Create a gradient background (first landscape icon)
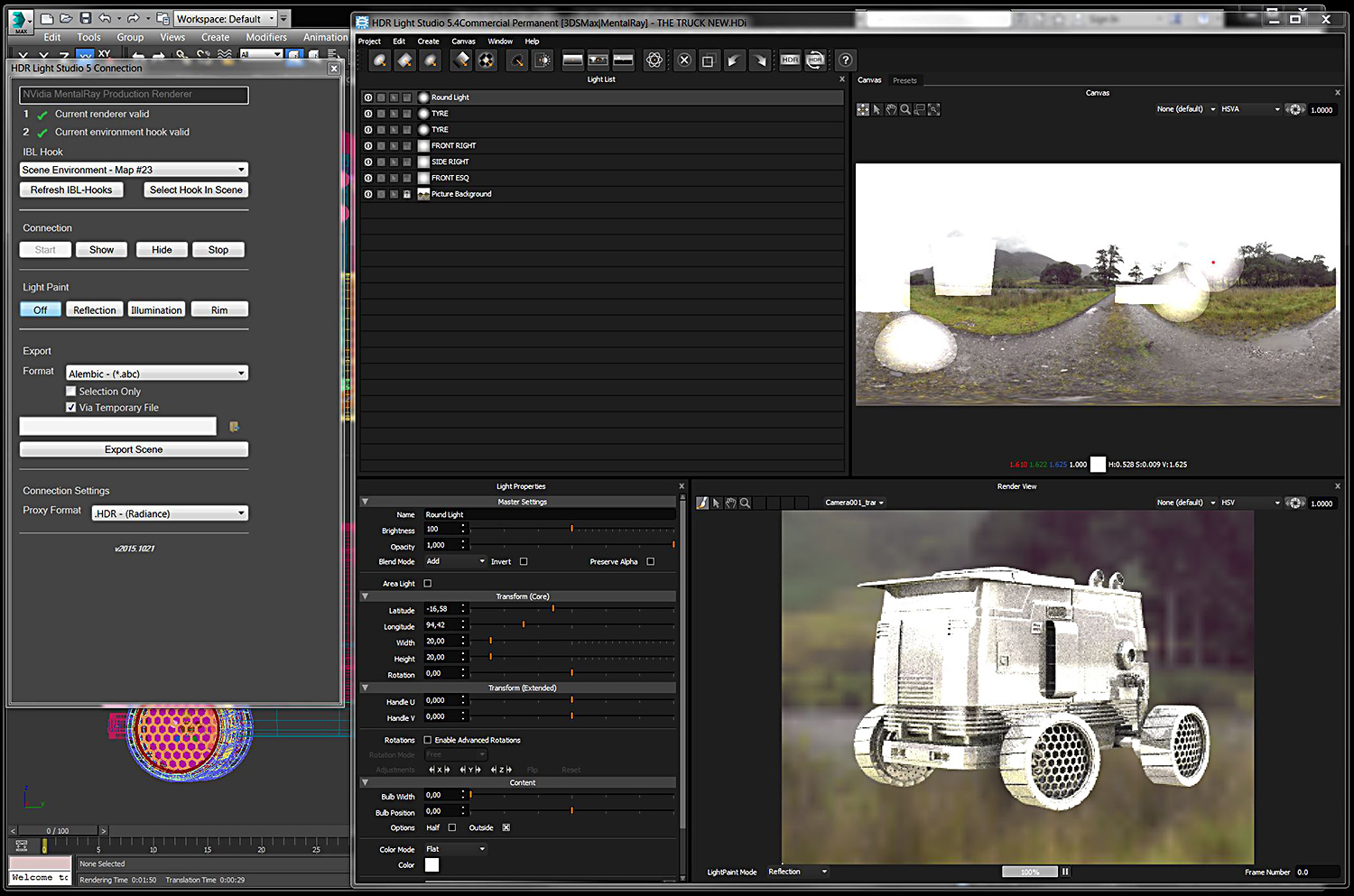Screen dimensions: 1354x896 572,60
